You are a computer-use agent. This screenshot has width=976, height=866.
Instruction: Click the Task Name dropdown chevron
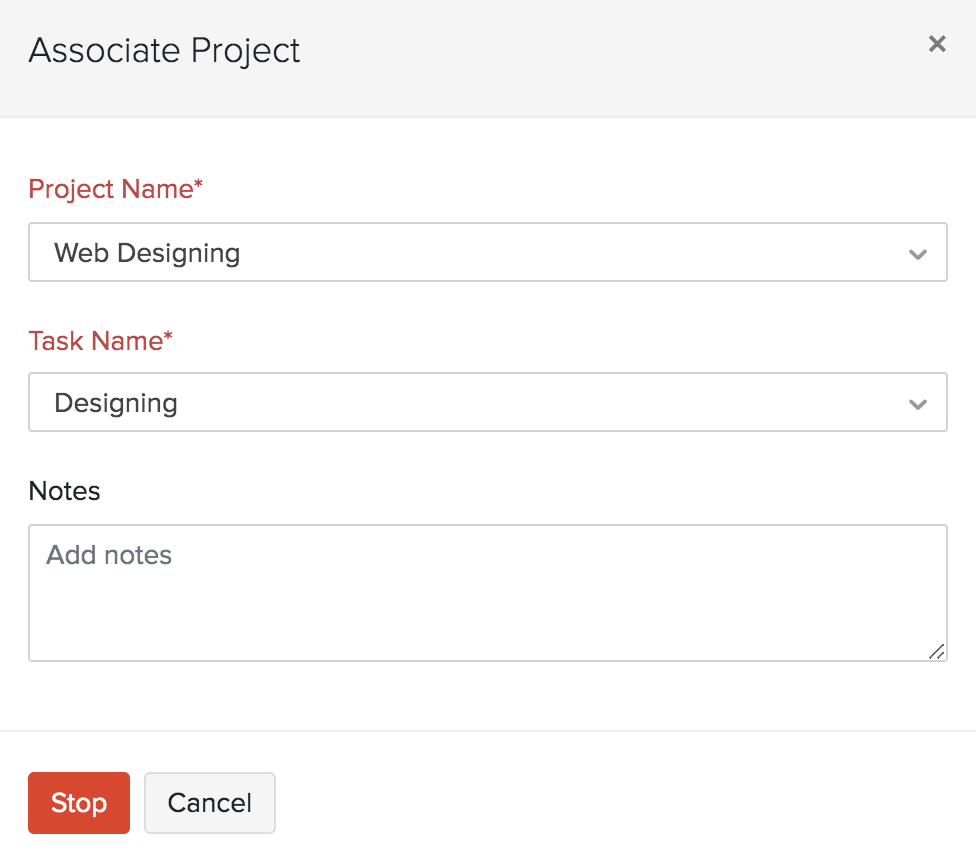pyautogui.click(x=917, y=404)
